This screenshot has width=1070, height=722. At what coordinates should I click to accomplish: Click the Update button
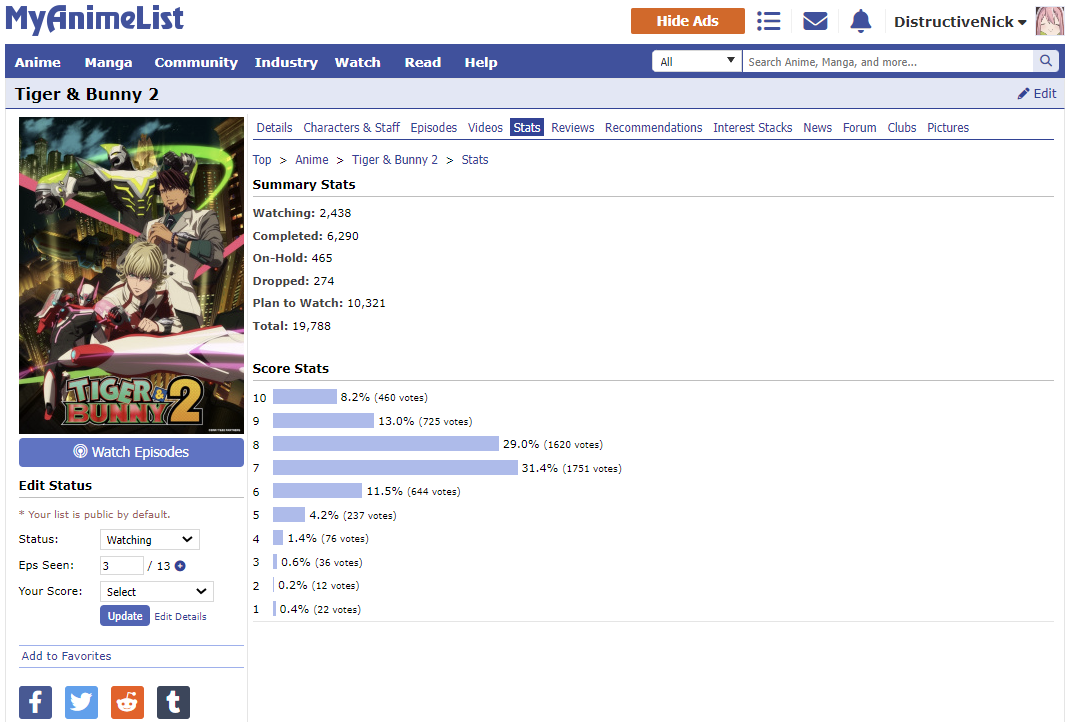click(125, 616)
